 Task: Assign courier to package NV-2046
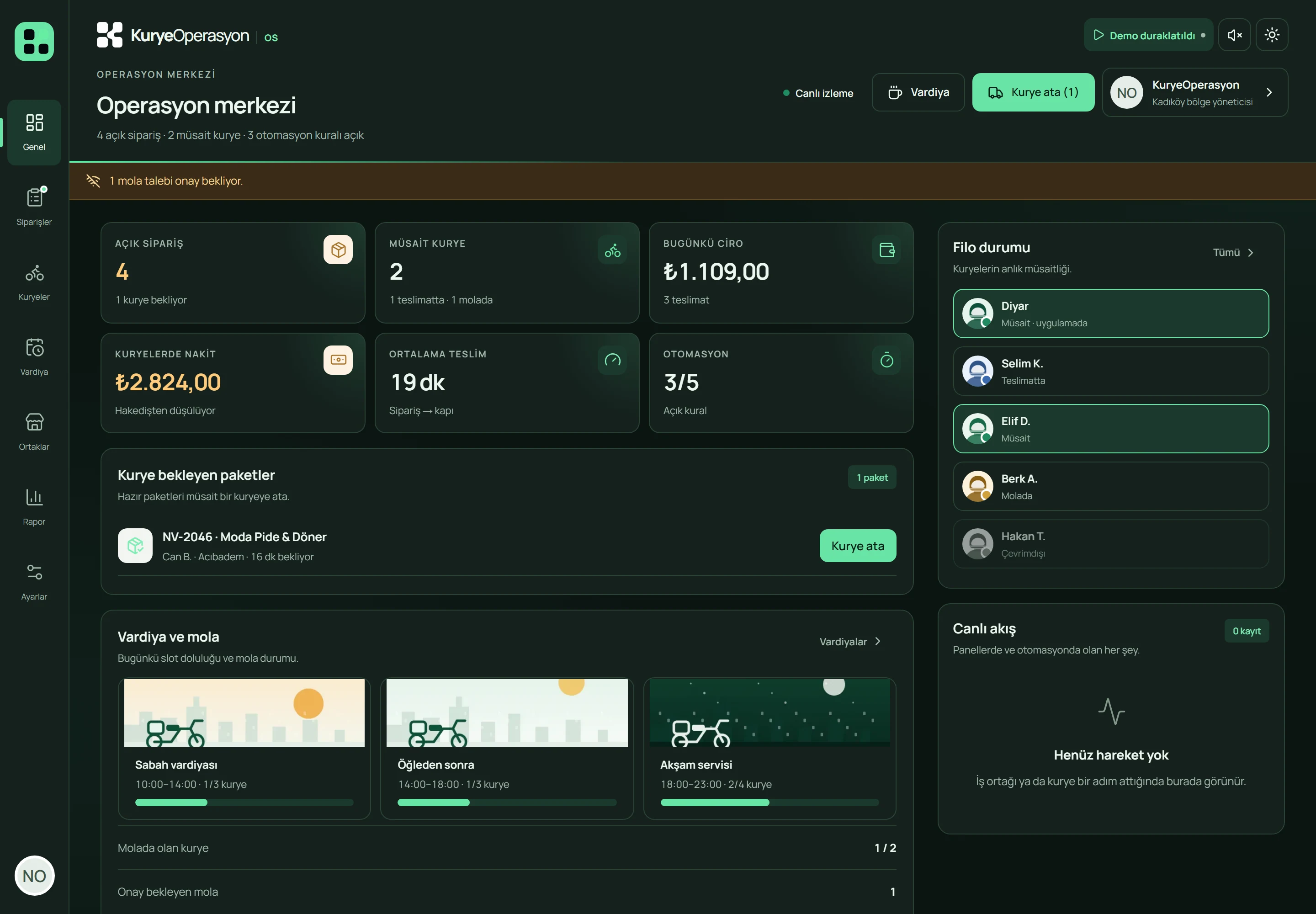857,546
